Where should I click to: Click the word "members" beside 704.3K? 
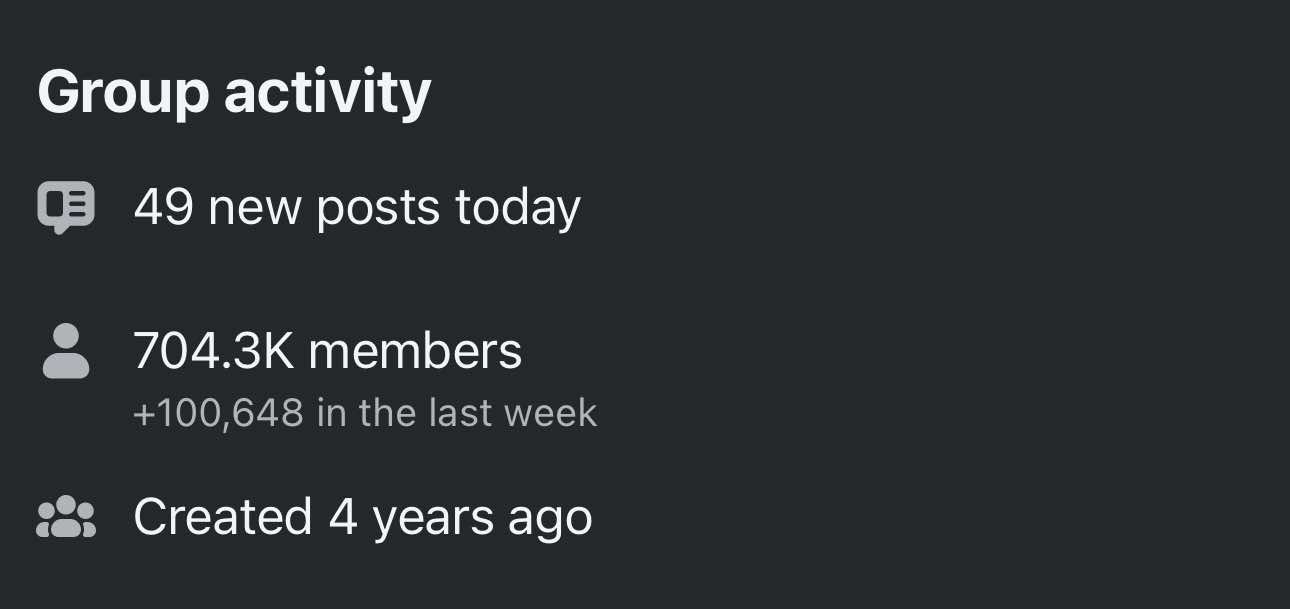pos(415,351)
